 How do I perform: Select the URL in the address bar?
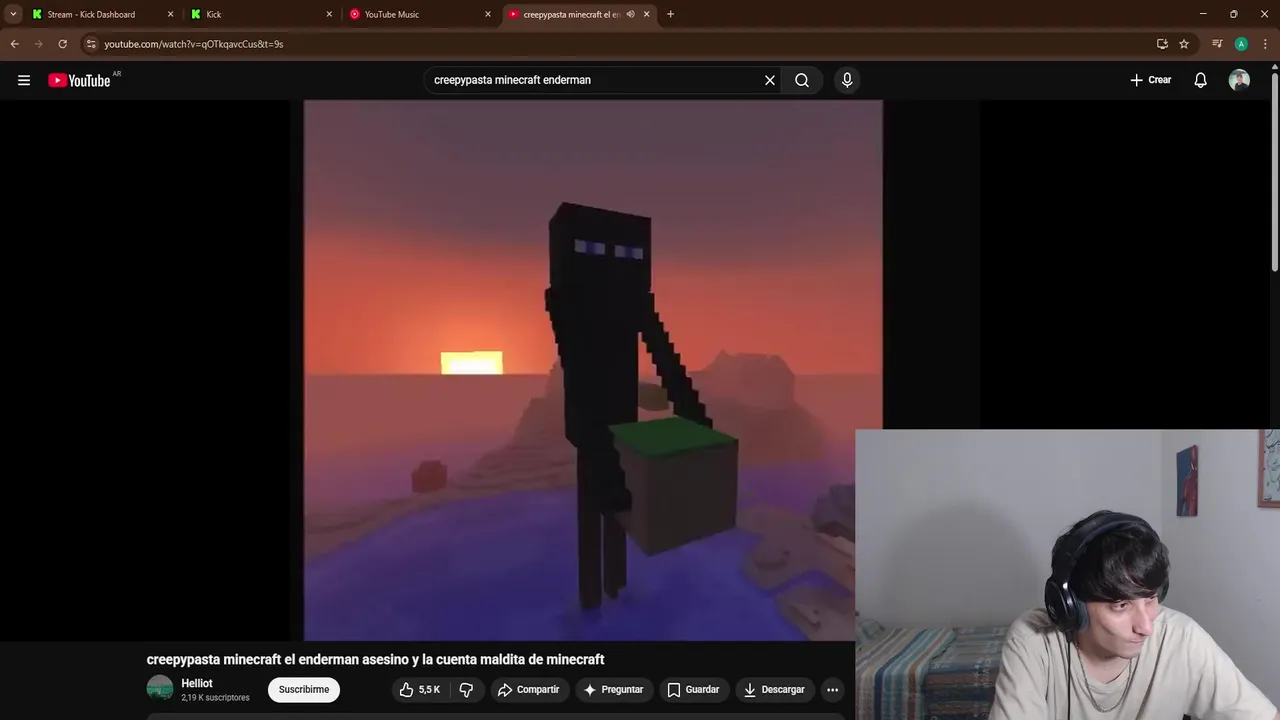pos(194,44)
